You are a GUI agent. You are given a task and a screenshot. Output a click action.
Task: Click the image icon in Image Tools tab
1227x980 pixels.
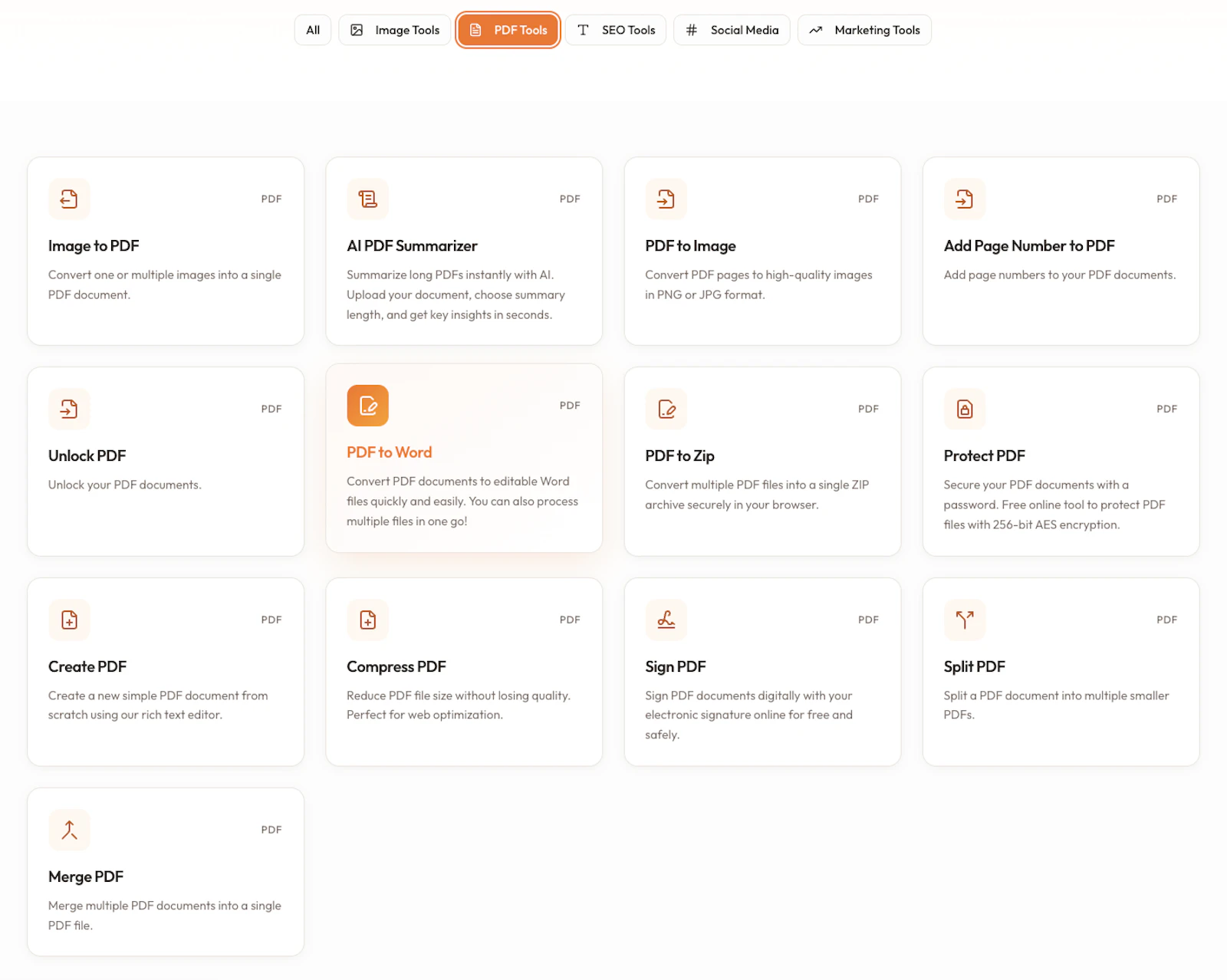(357, 30)
